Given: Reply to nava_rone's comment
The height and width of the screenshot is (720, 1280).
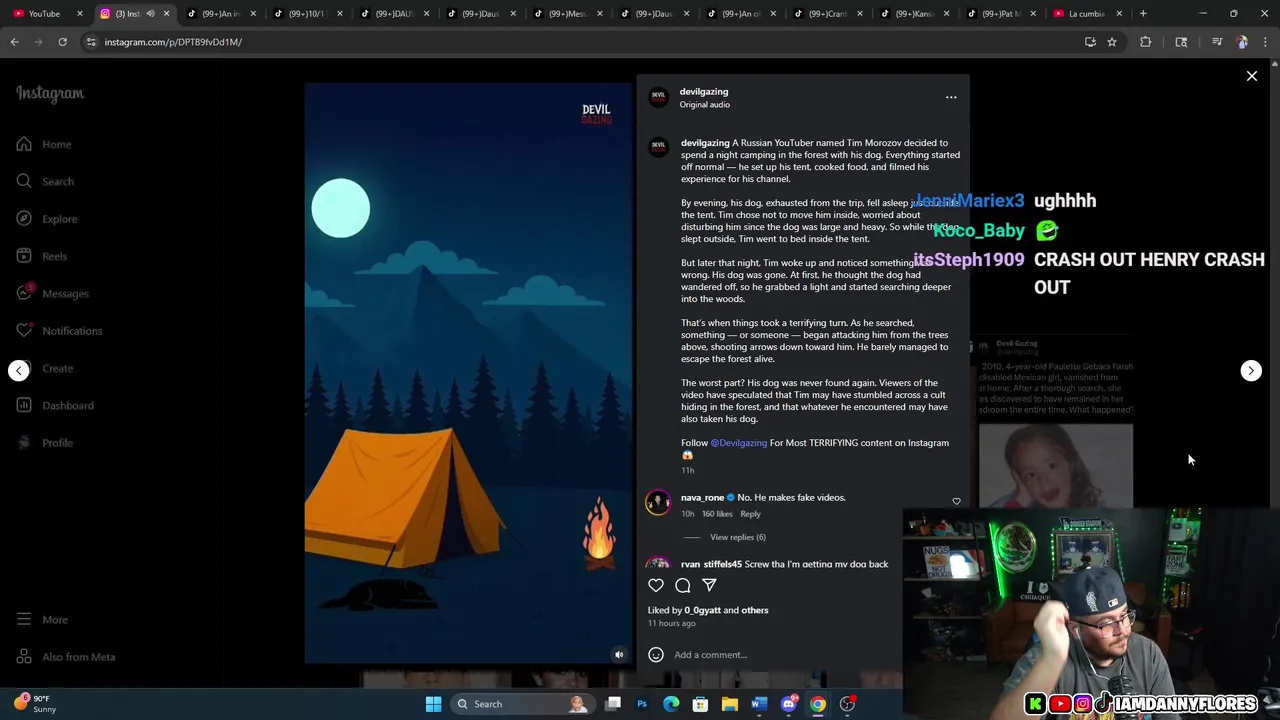Looking at the screenshot, I should pyautogui.click(x=750, y=514).
